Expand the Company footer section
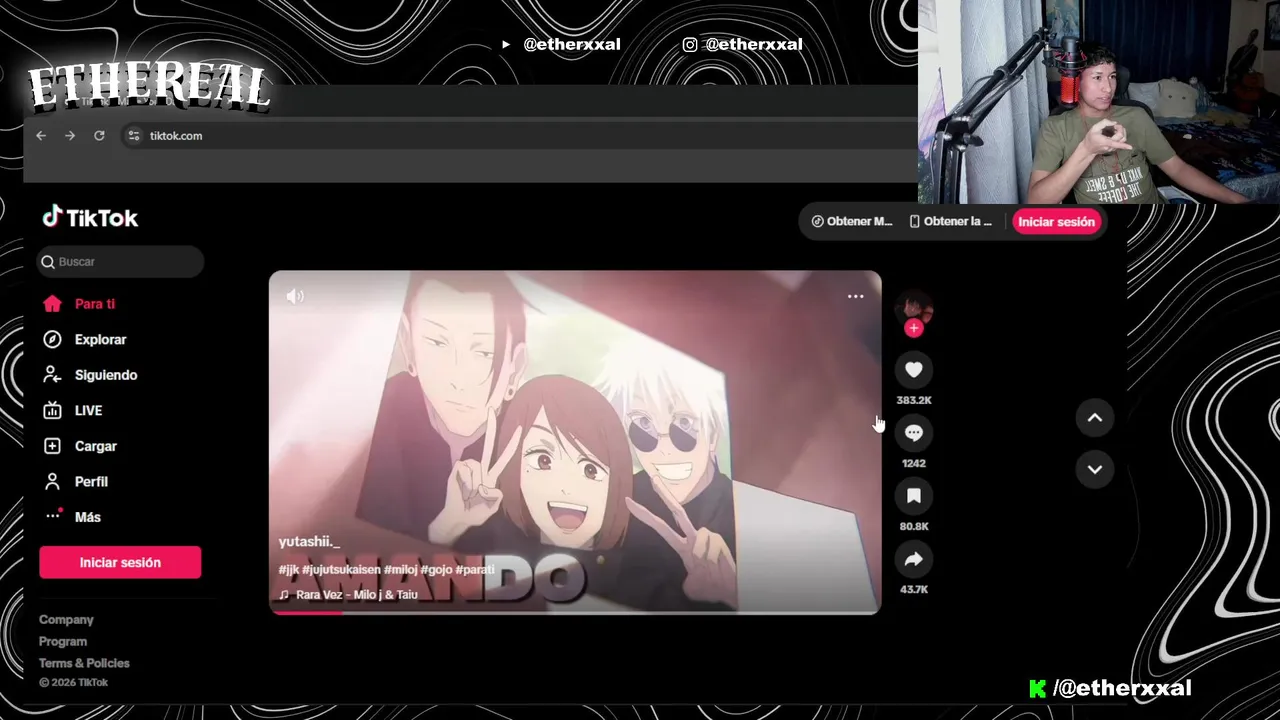This screenshot has height=720, width=1280. pyautogui.click(x=66, y=620)
